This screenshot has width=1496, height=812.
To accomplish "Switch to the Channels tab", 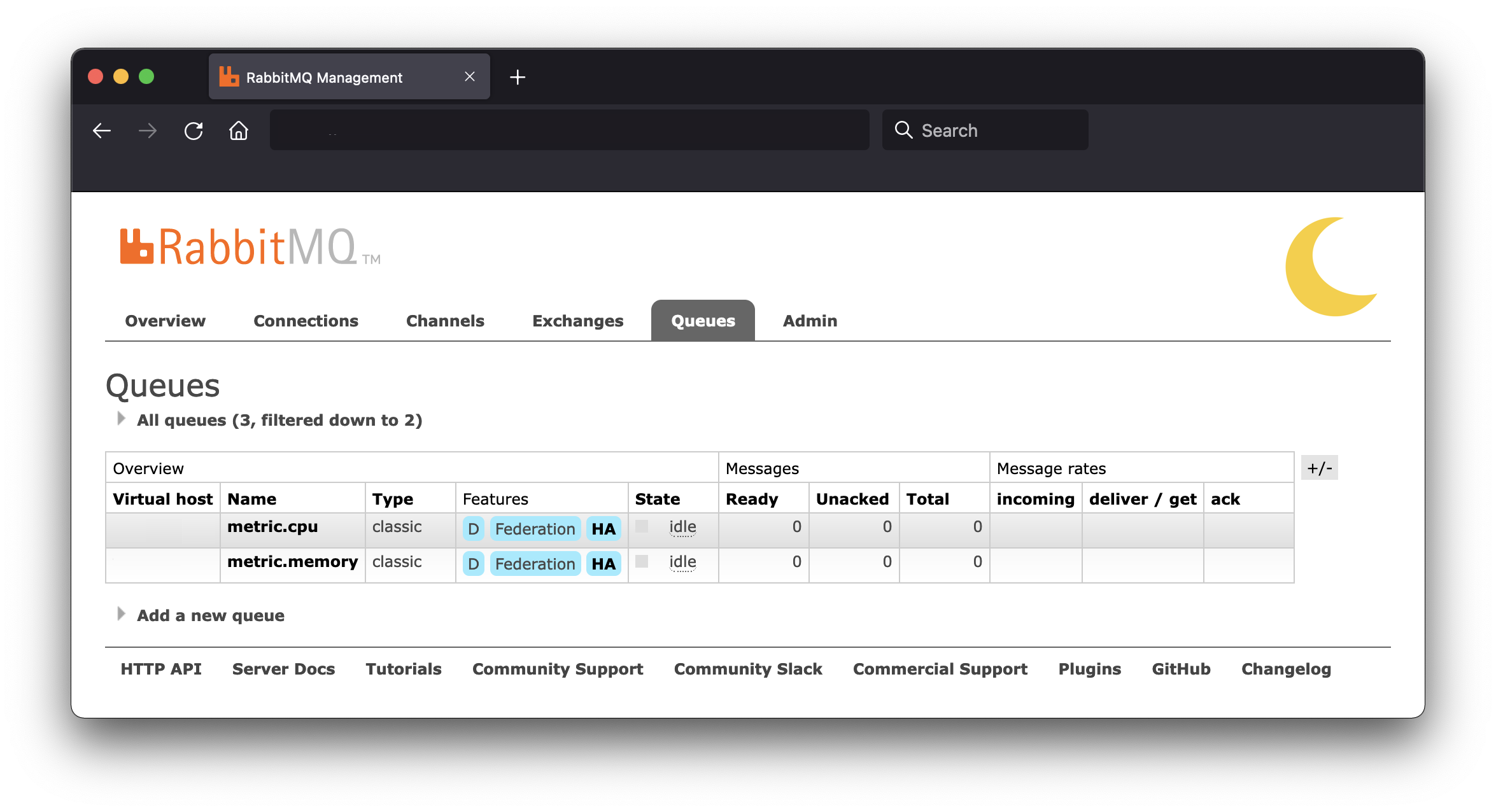I will coord(445,321).
